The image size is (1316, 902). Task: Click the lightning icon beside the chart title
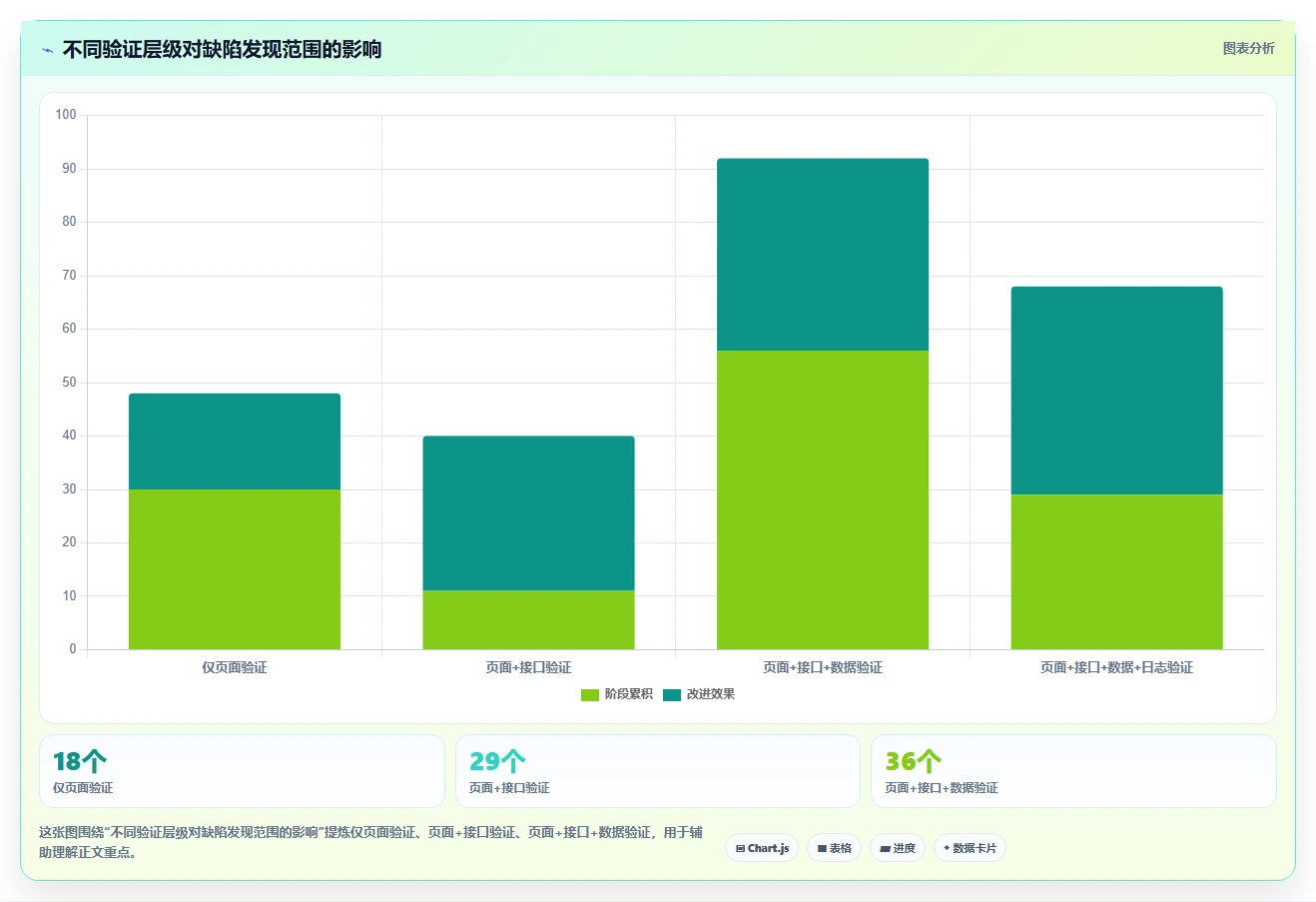pyautogui.click(x=47, y=50)
